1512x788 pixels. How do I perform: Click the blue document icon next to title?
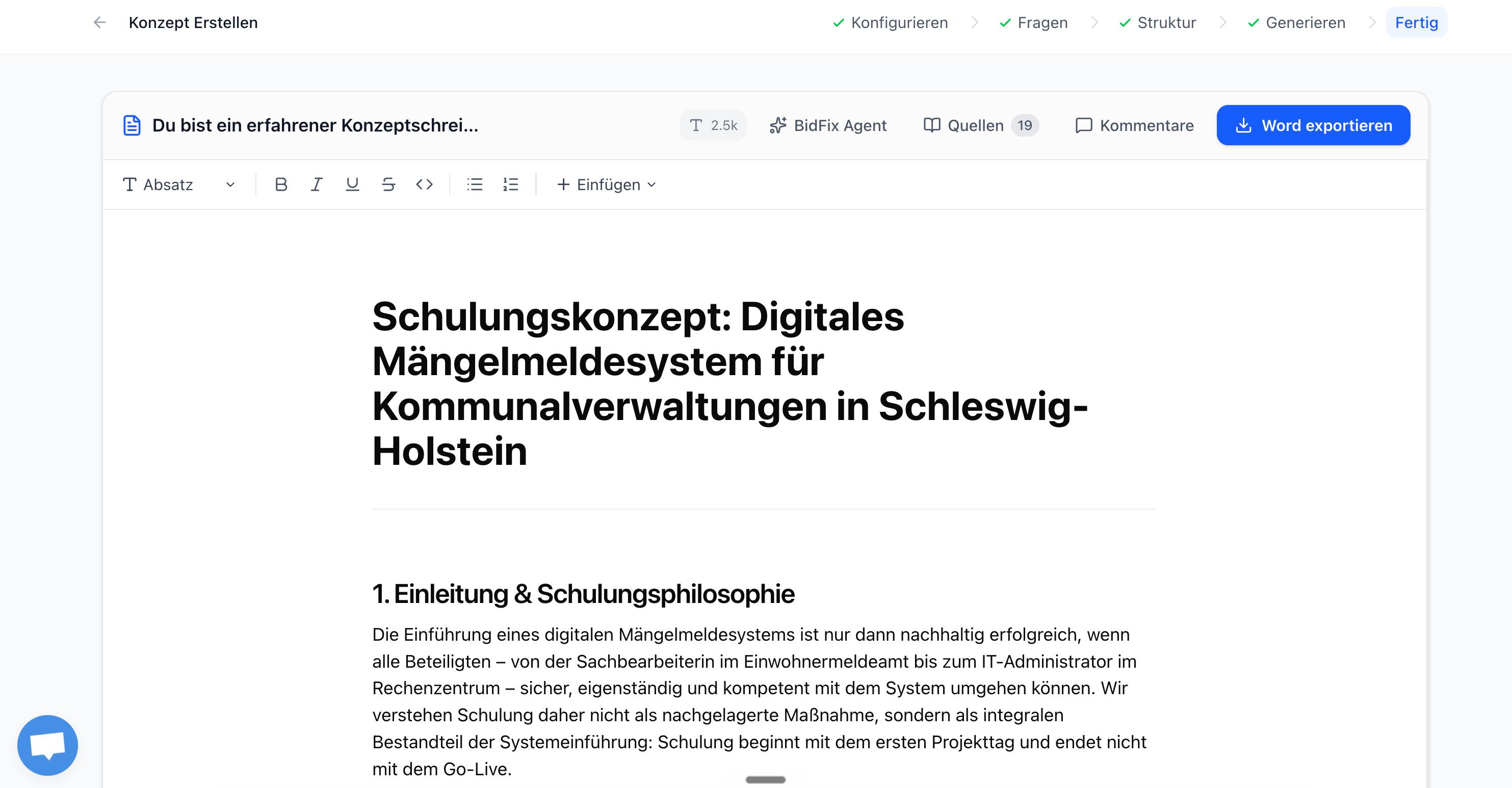pos(132,125)
